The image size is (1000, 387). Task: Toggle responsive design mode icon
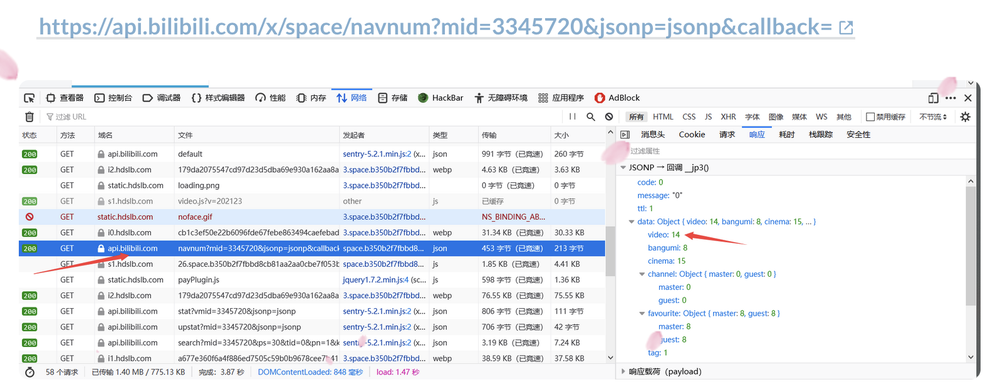(933, 98)
